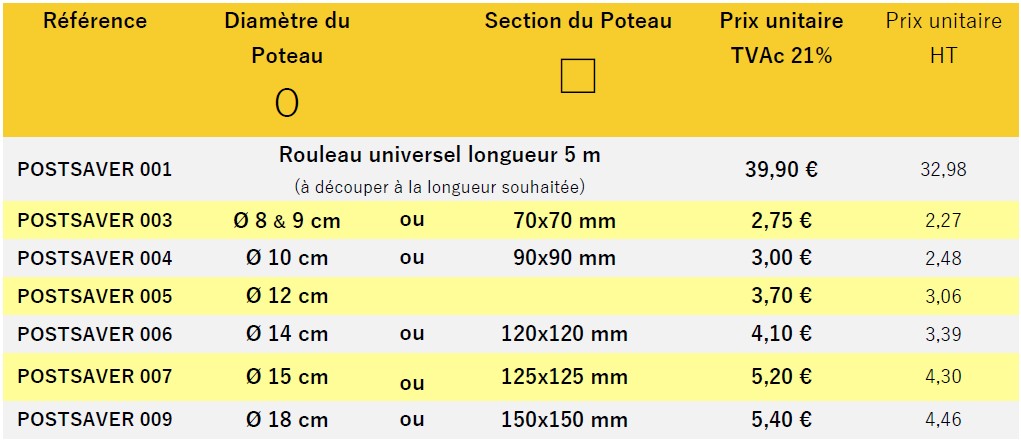Select the 120x120 mm section cell
The image size is (1021, 441).
(x=564, y=334)
